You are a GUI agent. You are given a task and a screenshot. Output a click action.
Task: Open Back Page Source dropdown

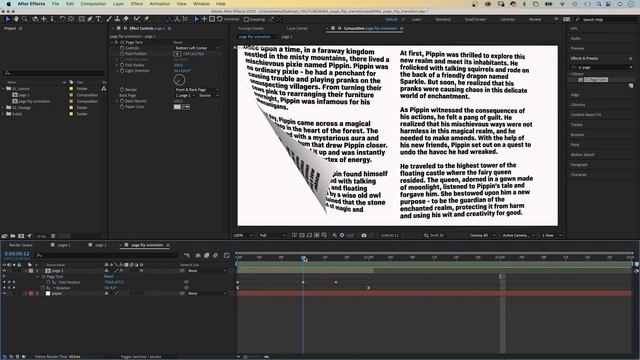[209, 96]
